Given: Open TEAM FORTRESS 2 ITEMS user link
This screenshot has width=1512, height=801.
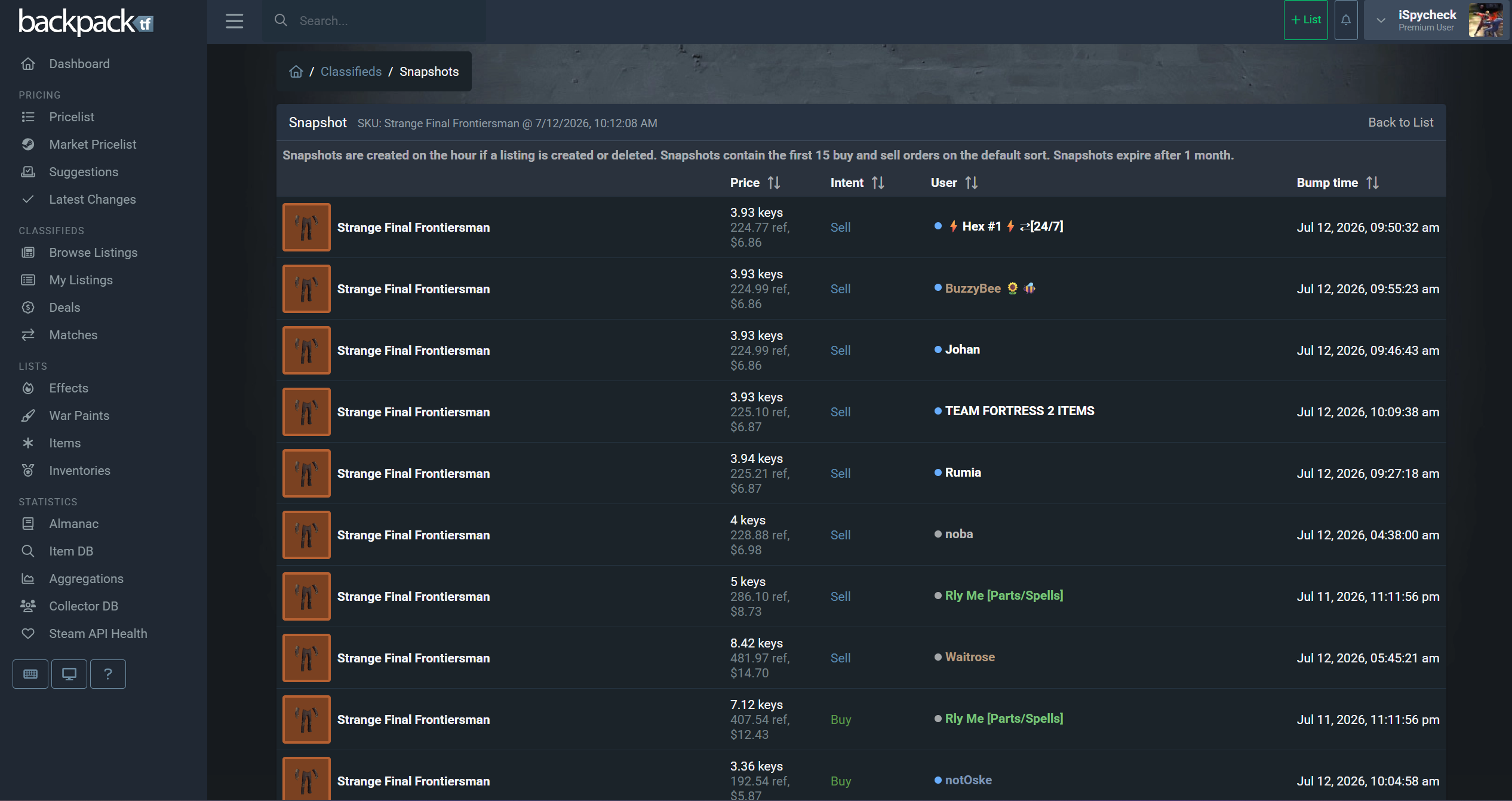Looking at the screenshot, I should click(1020, 411).
